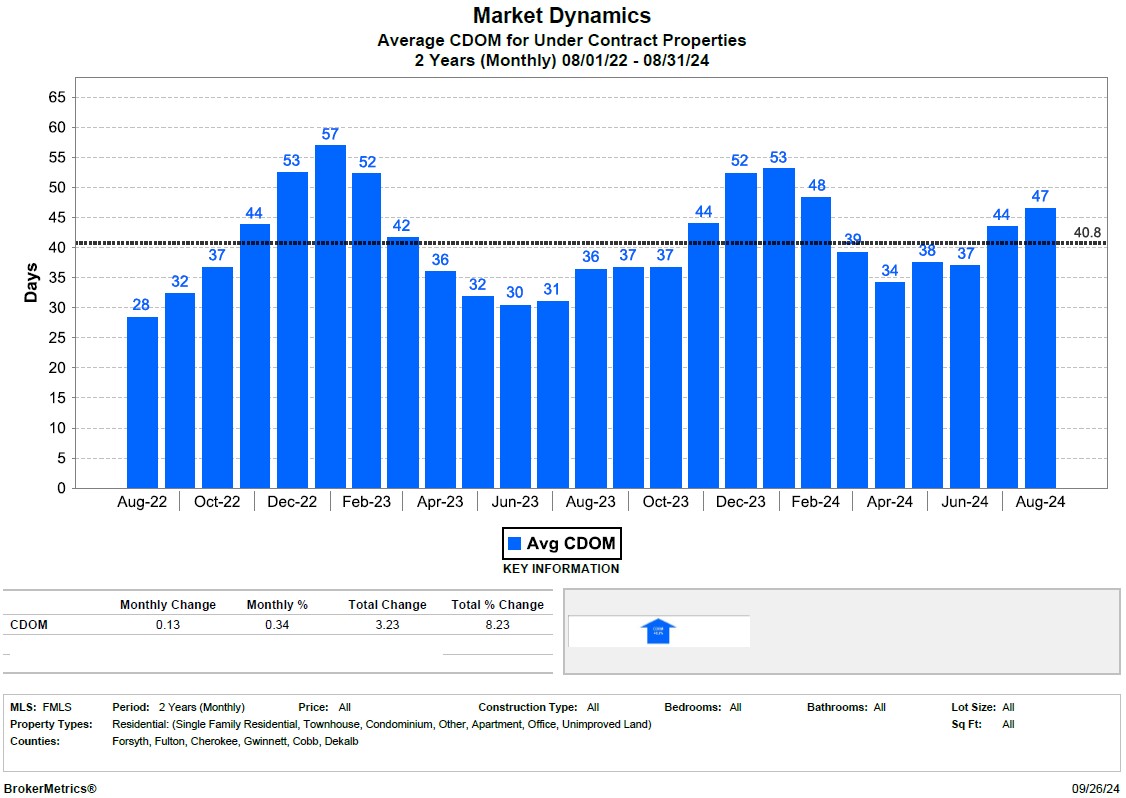Click the KEY INFORMATION heading

click(x=561, y=569)
